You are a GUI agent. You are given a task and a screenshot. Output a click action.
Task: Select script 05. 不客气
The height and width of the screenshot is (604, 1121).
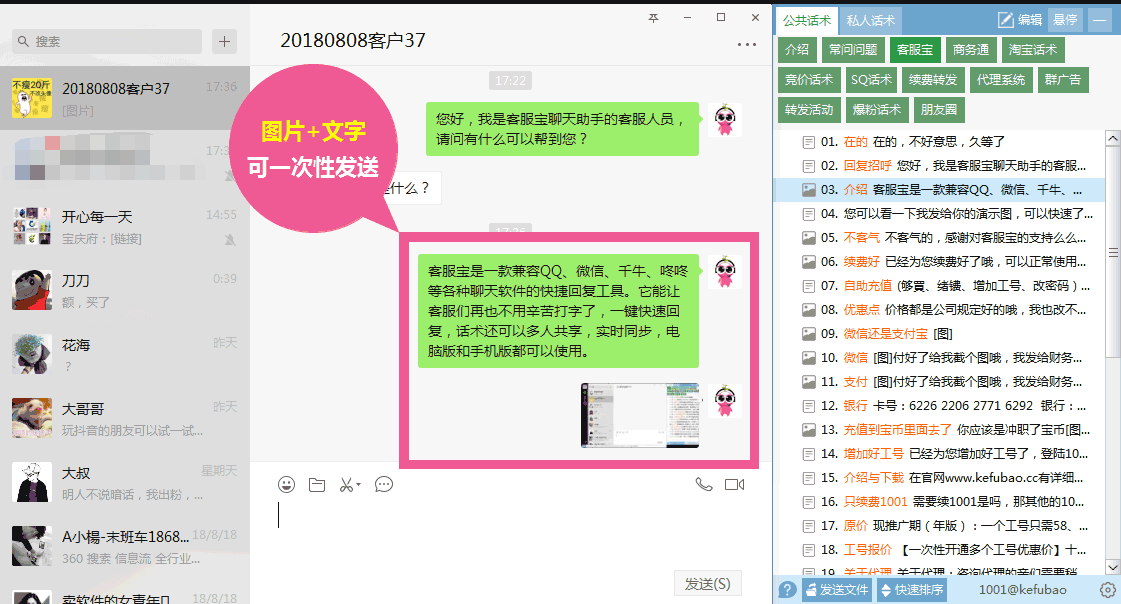click(x=939, y=237)
